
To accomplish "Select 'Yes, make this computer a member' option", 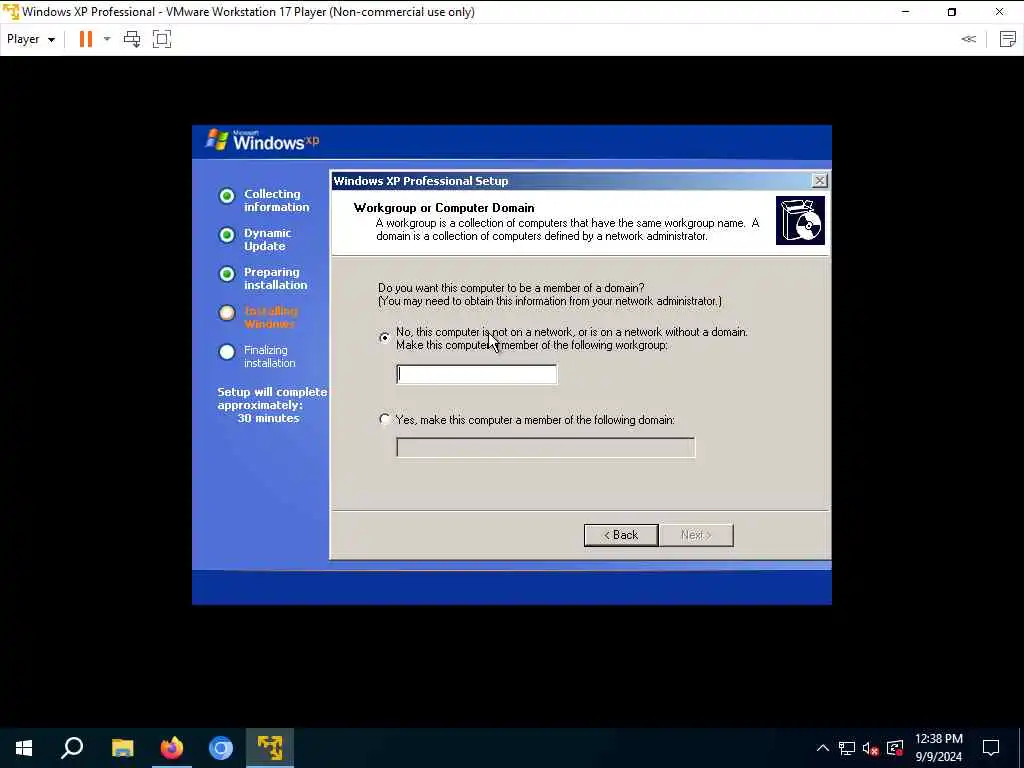I will [385, 419].
